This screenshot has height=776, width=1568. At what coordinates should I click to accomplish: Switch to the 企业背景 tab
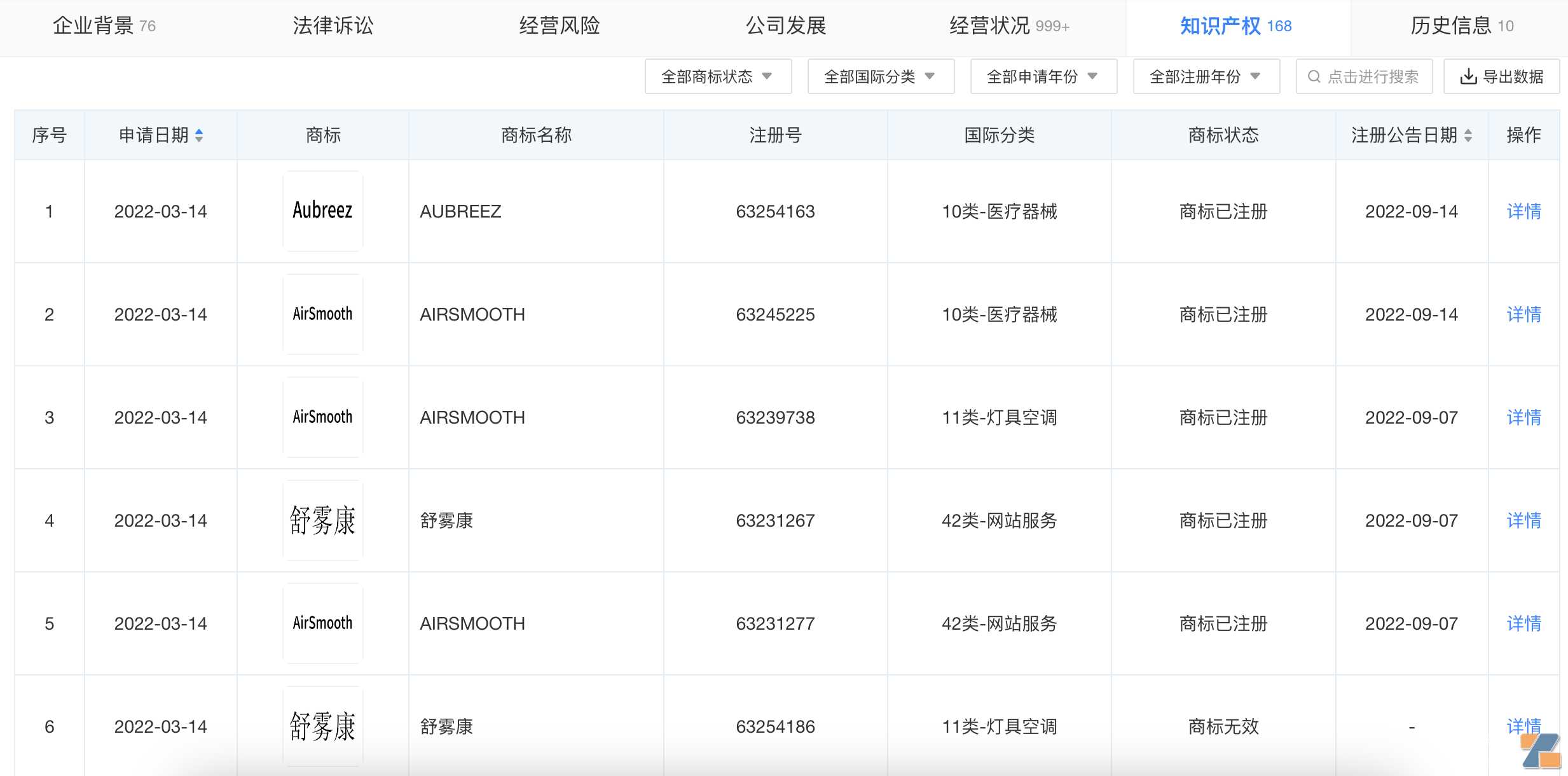pyautogui.click(x=95, y=25)
